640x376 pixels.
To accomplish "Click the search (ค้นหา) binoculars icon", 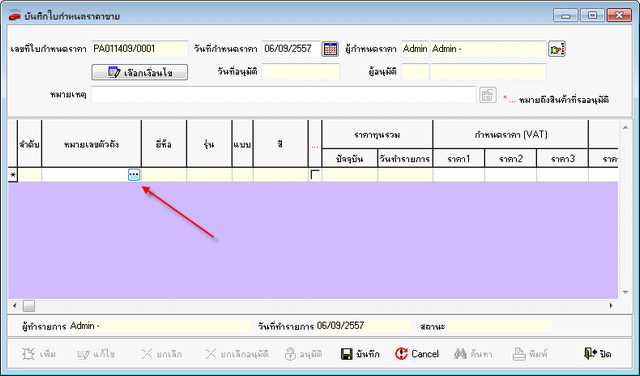I will pyautogui.click(x=460, y=354).
